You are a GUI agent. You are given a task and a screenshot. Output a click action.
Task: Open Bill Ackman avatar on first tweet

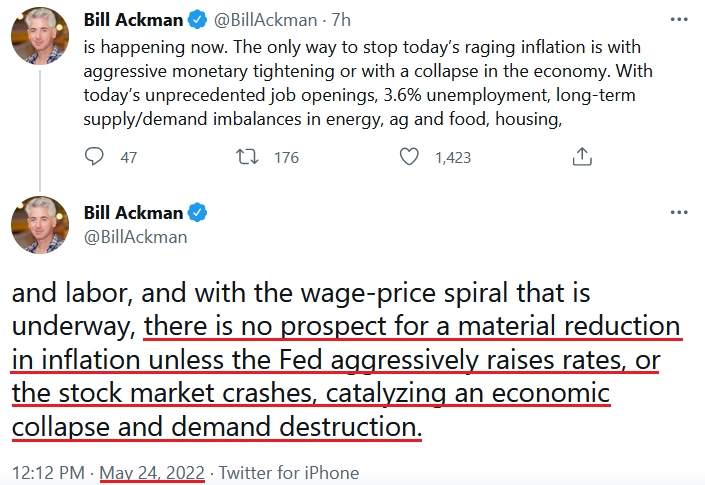pos(40,36)
